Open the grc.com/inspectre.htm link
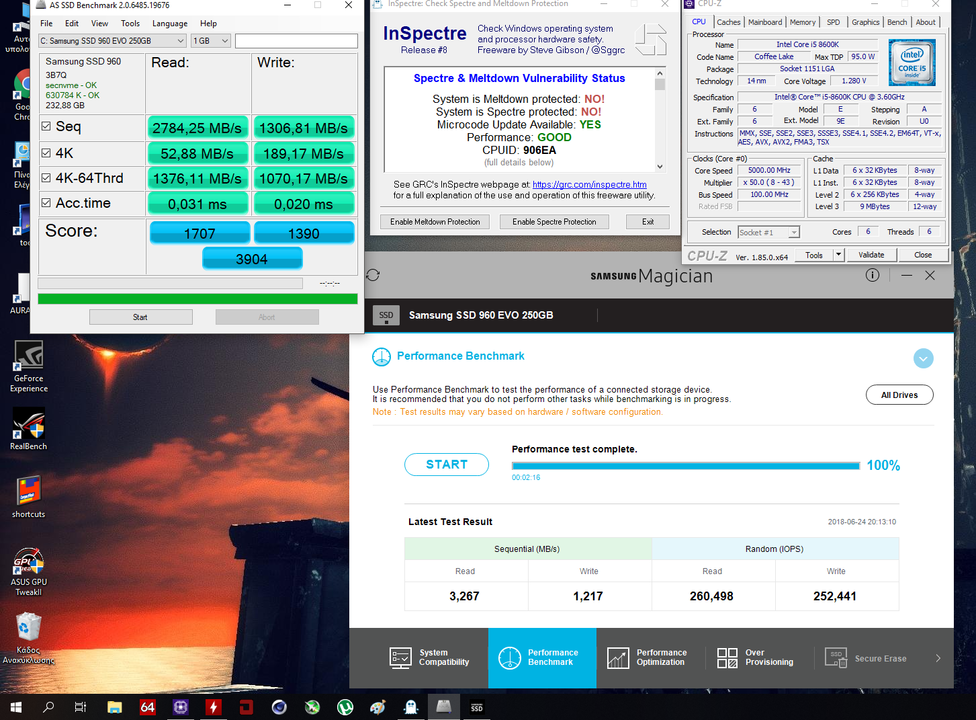Viewport: 976px width, 720px height. (589, 185)
